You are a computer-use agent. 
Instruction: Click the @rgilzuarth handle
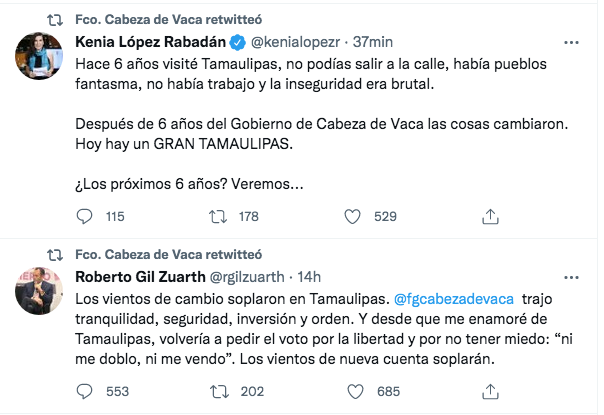tap(250, 277)
